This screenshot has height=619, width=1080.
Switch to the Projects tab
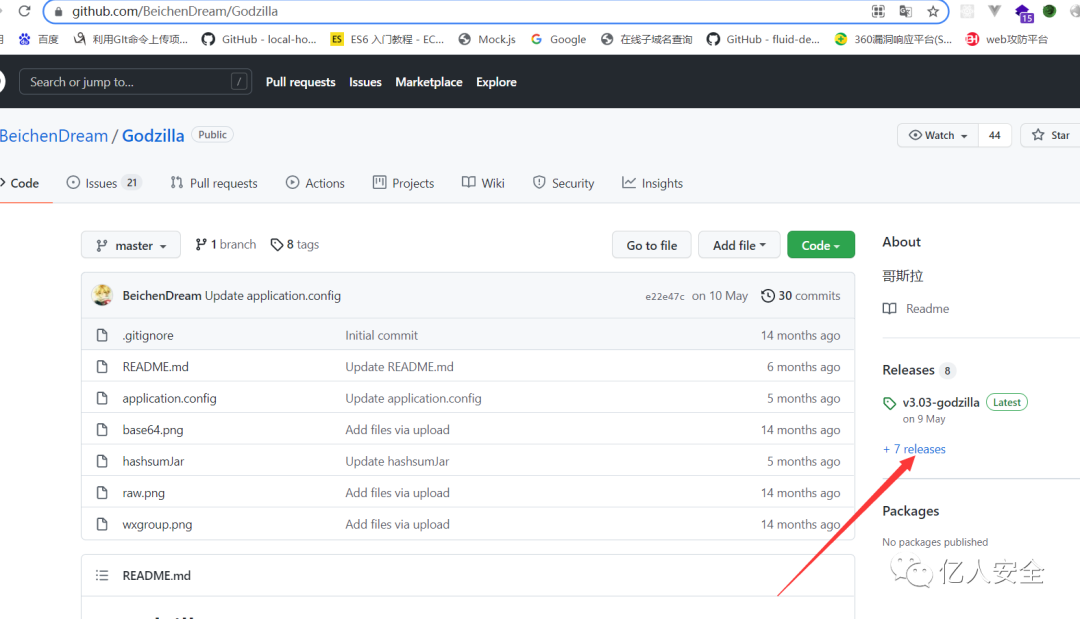(404, 183)
